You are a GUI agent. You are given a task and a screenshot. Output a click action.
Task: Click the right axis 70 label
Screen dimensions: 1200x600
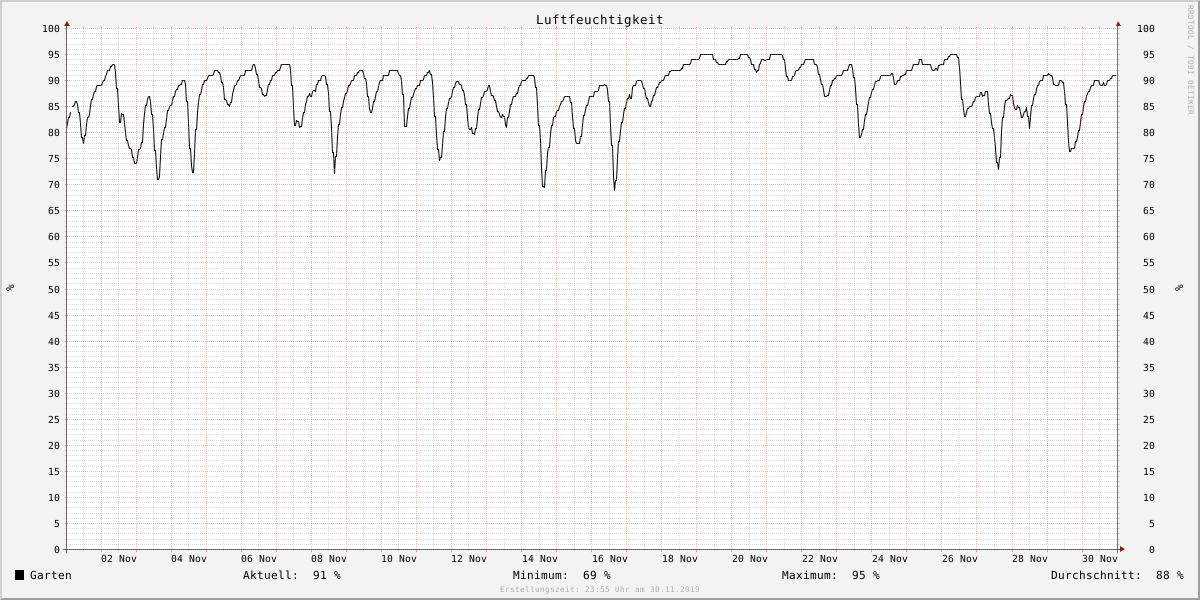tap(1149, 184)
